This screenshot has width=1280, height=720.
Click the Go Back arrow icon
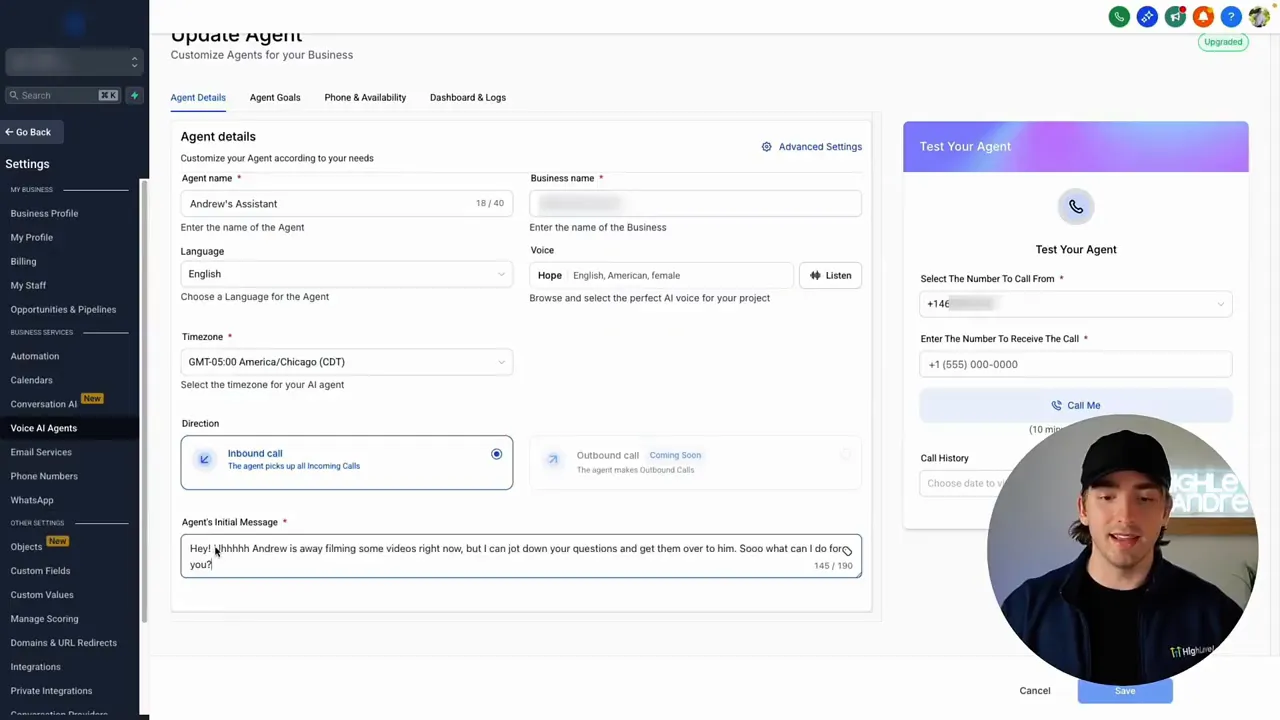(9, 132)
